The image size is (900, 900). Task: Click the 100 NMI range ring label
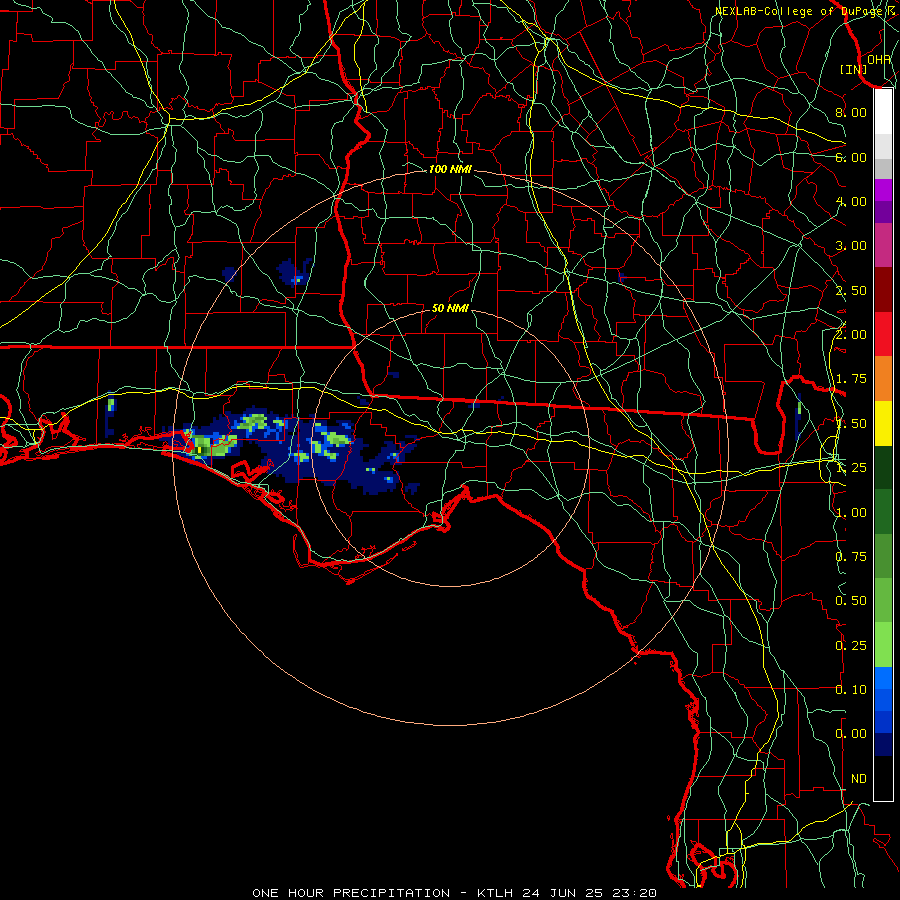tap(450, 169)
